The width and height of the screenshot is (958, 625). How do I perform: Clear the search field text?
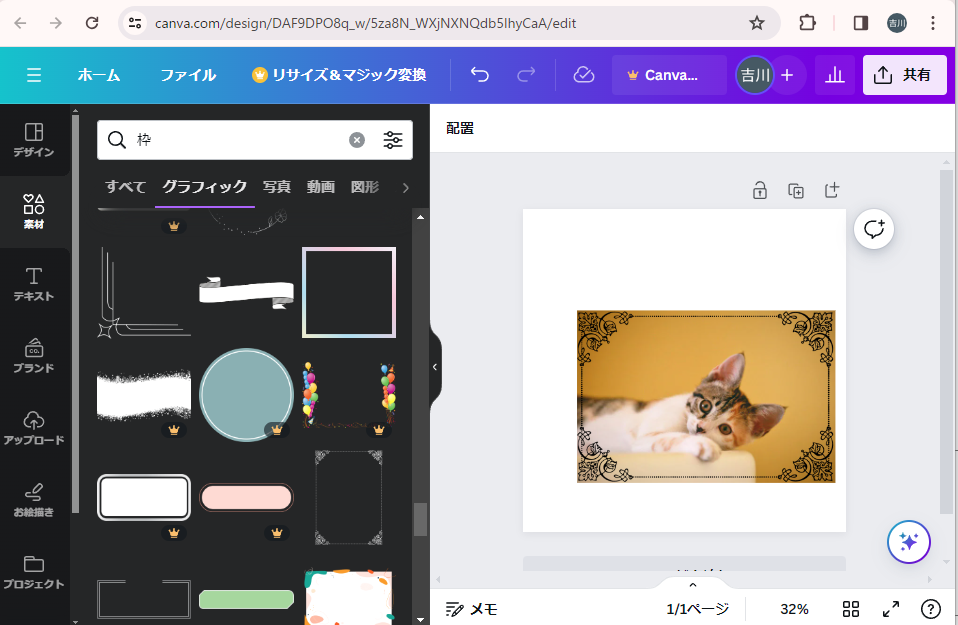pyautogui.click(x=357, y=140)
